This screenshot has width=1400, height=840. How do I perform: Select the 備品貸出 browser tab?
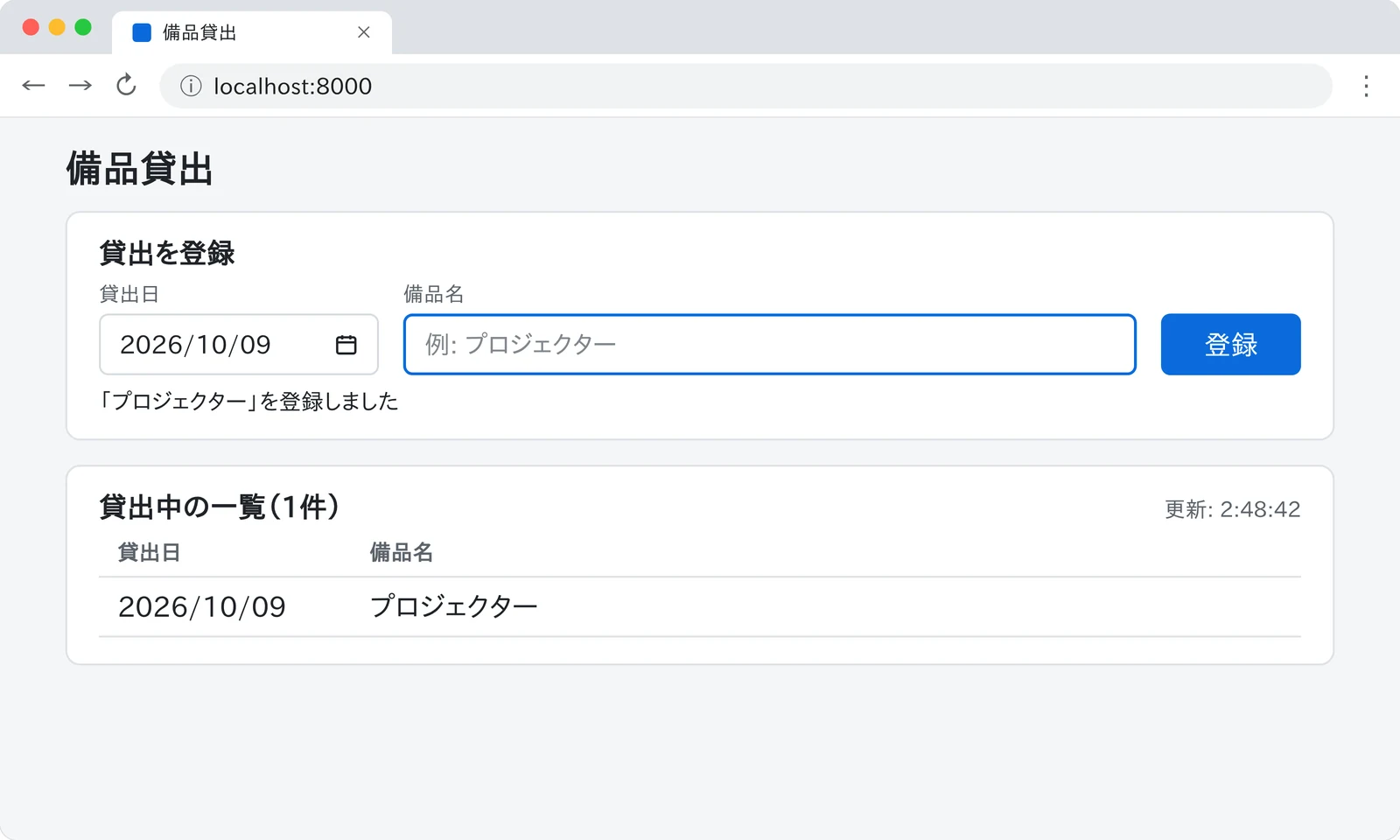tap(252, 33)
